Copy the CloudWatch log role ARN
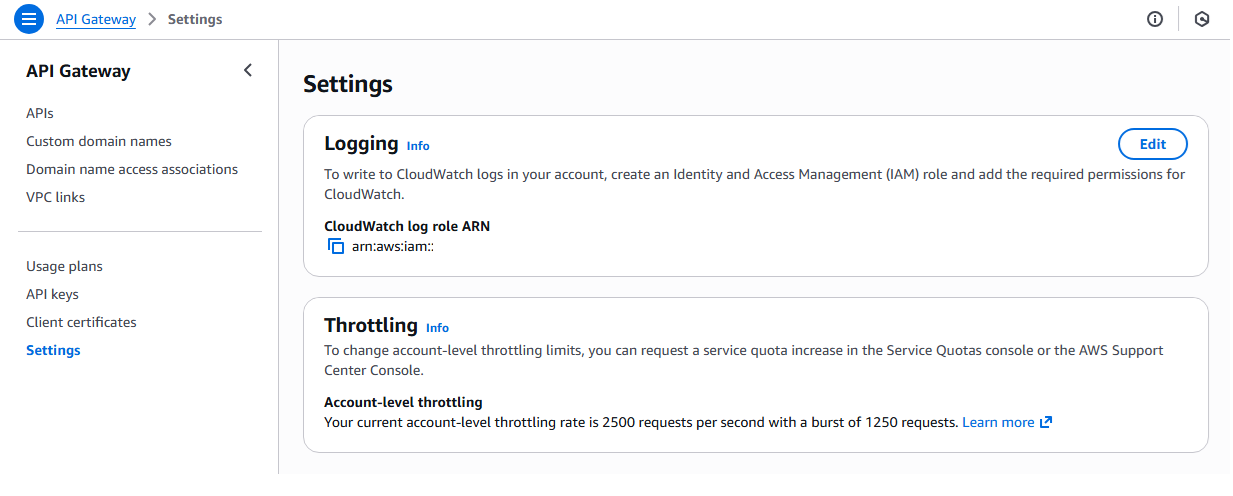1233x496 pixels. pos(336,246)
